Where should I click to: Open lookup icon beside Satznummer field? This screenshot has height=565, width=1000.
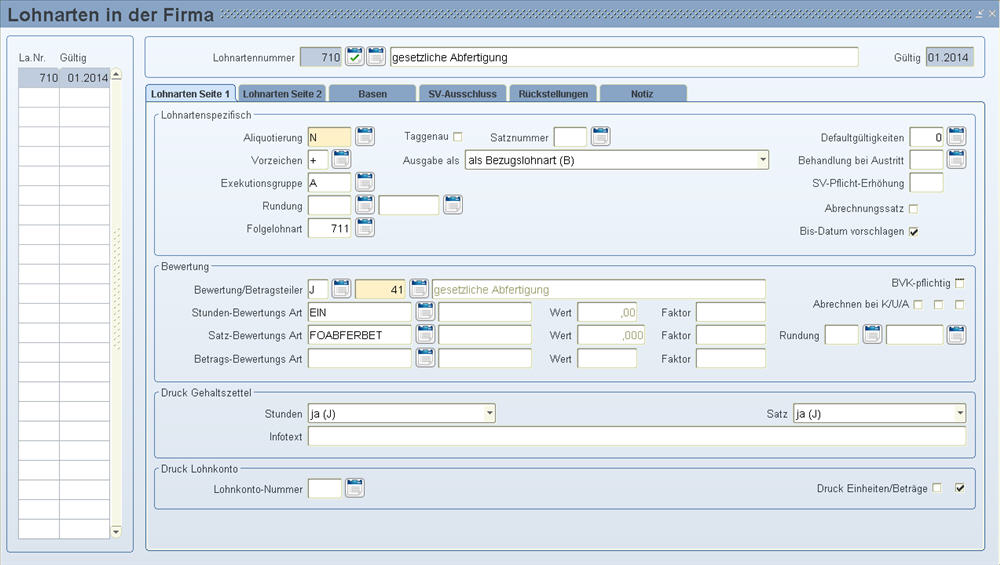click(600, 136)
